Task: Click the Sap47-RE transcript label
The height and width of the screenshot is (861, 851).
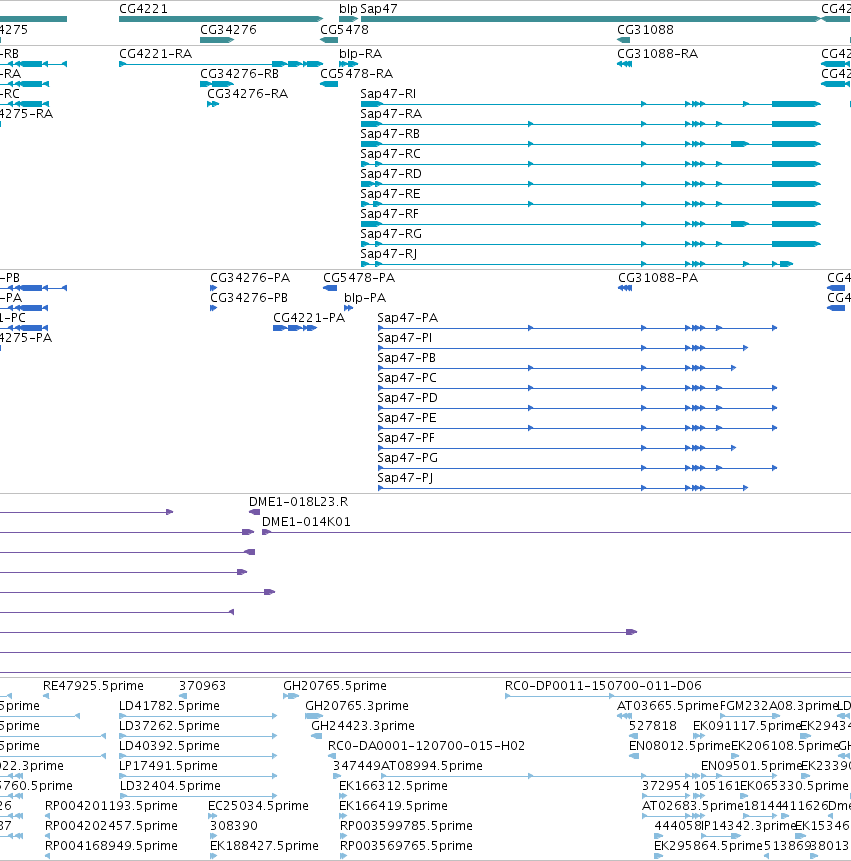Action: click(390, 194)
